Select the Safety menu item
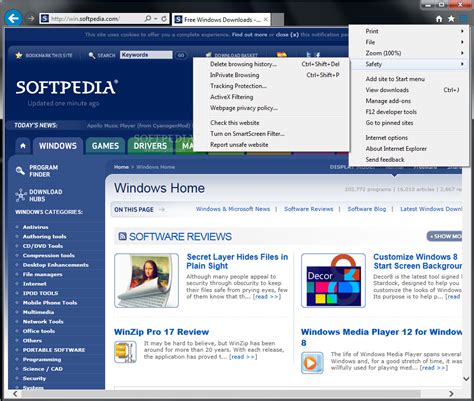The height and width of the screenshot is (401, 474). tap(409, 64)
